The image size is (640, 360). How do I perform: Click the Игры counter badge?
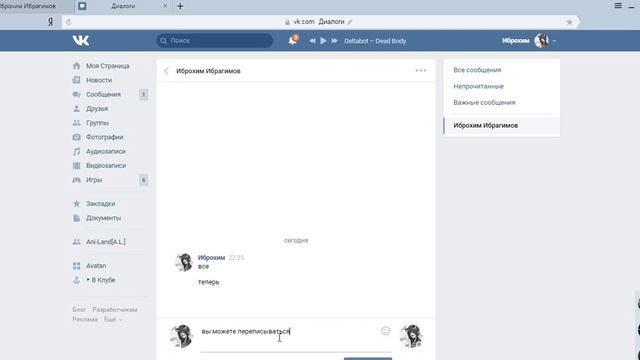[x=143, y=180]
